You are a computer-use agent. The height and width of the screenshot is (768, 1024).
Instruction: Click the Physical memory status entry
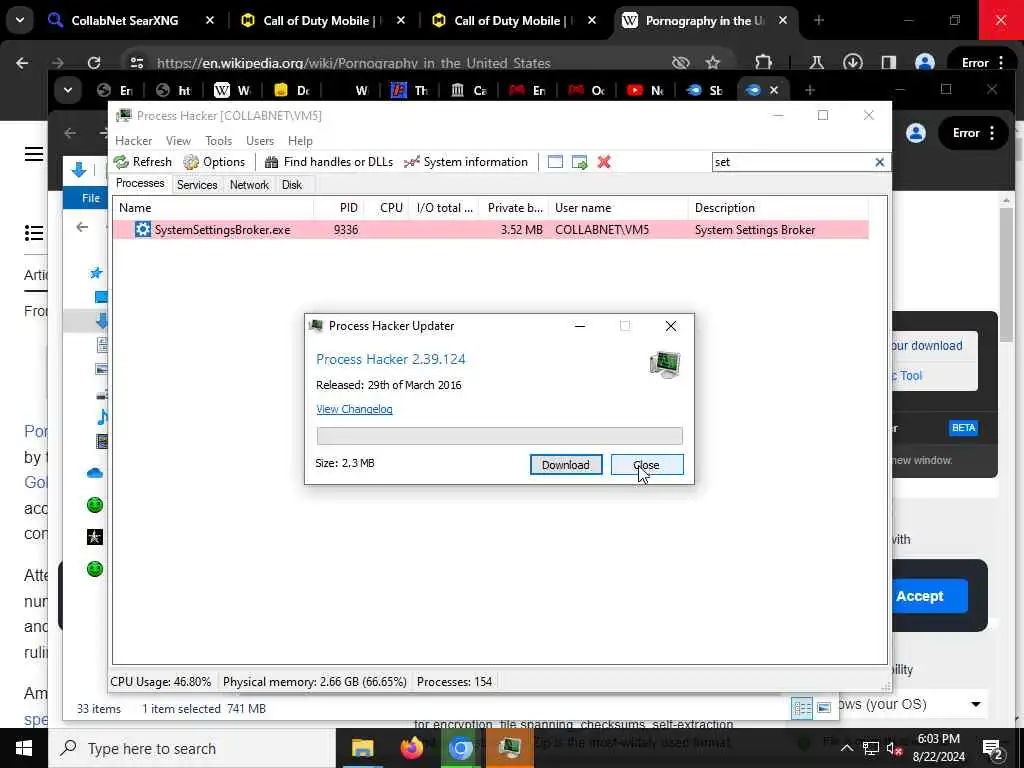[x=314, y=681]
